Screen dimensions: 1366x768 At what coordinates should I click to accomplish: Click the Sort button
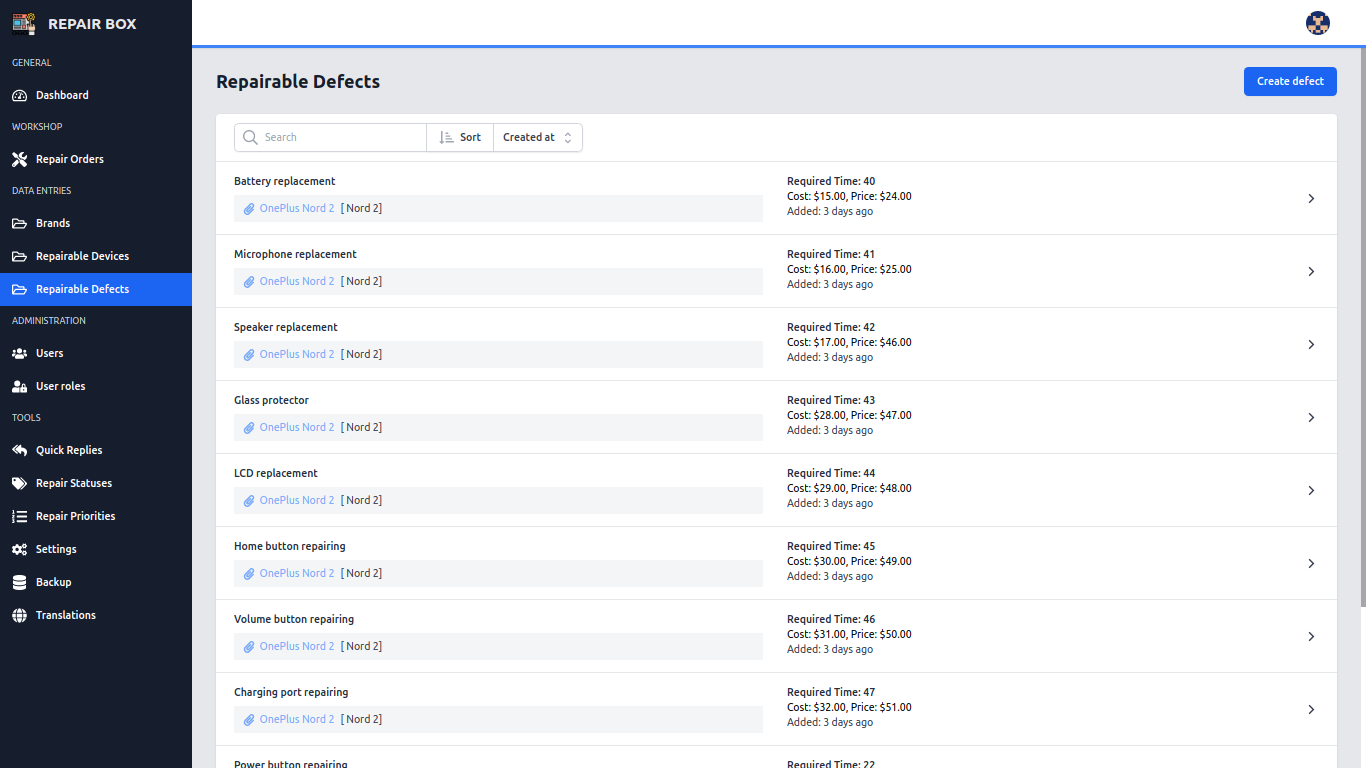[460, 137]
